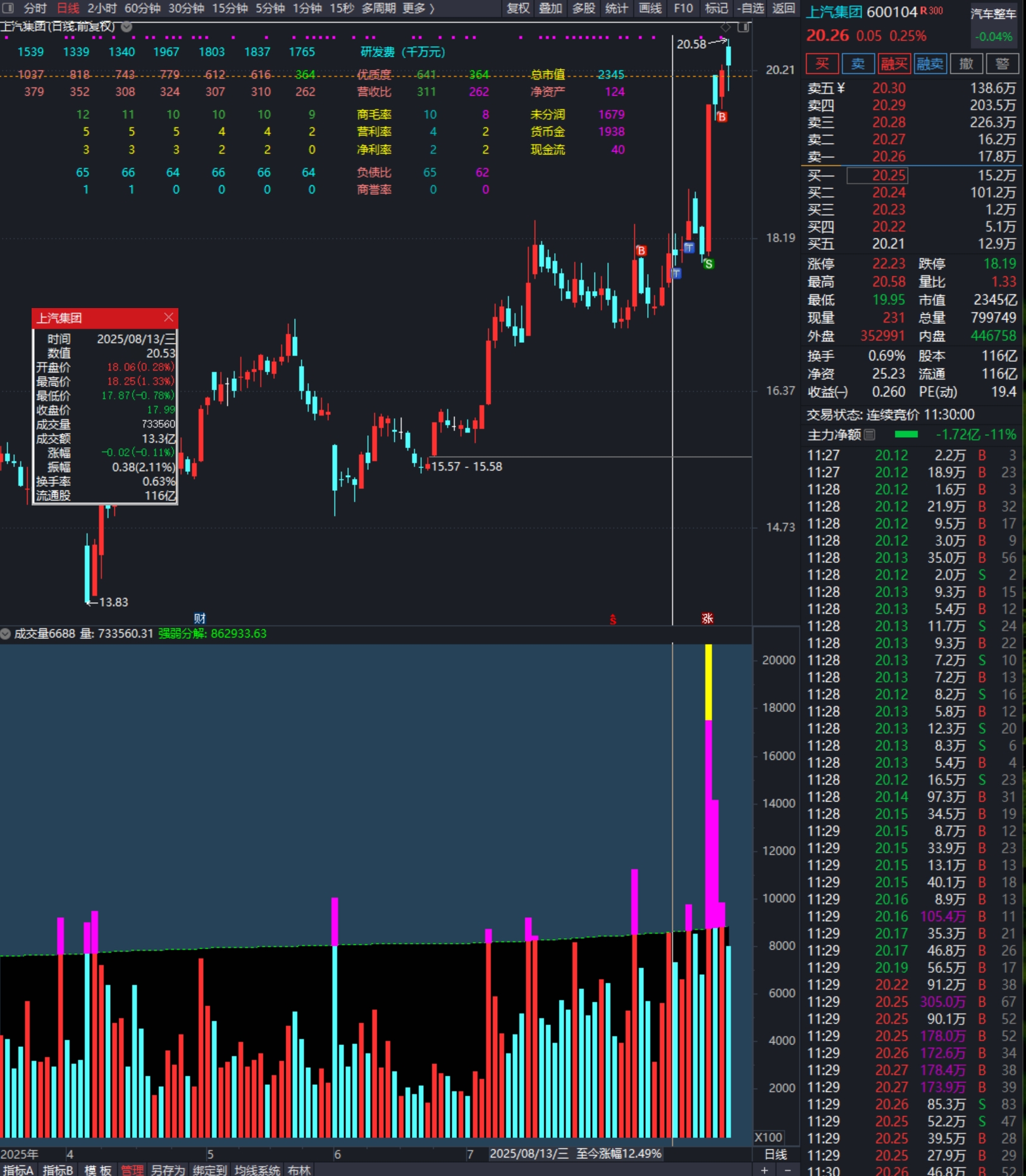The height and width of the screenshot is (1176, 1026).
Task: Click the 标记 mark button
Action: click(x=717, y=8)
